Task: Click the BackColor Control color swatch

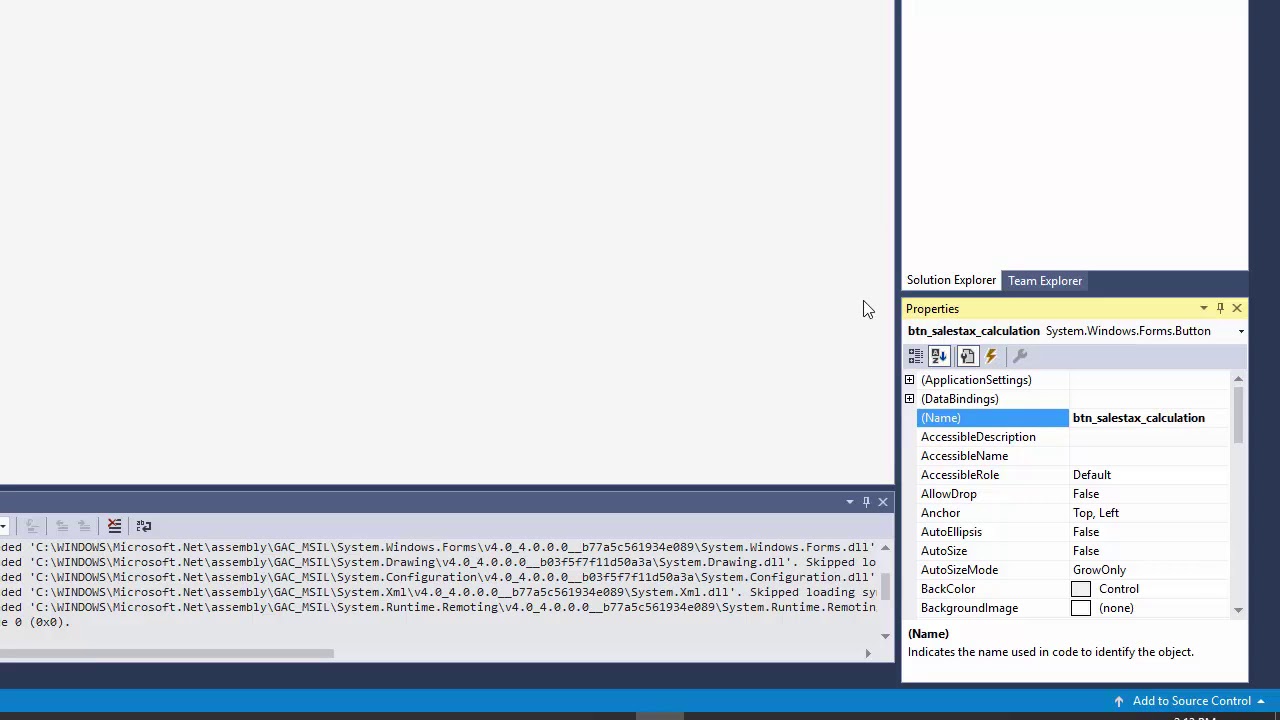Action: (1081, 589)
